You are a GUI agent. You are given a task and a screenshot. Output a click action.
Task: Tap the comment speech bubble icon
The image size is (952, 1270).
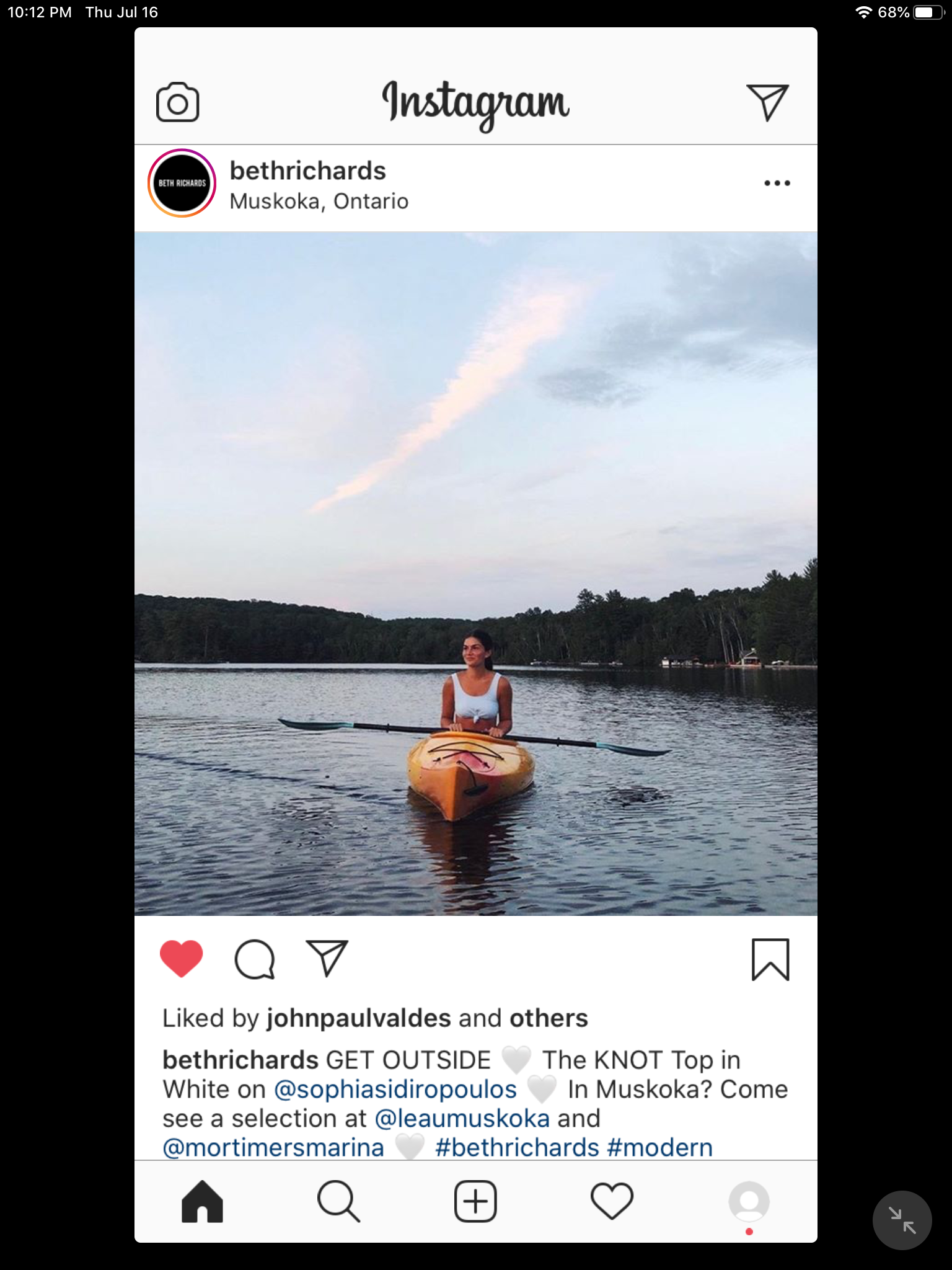click(x=254, y=959)
